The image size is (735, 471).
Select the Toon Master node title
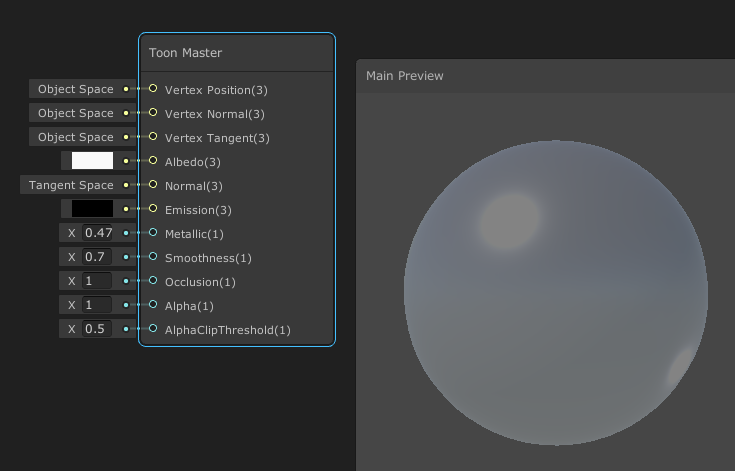185,53
